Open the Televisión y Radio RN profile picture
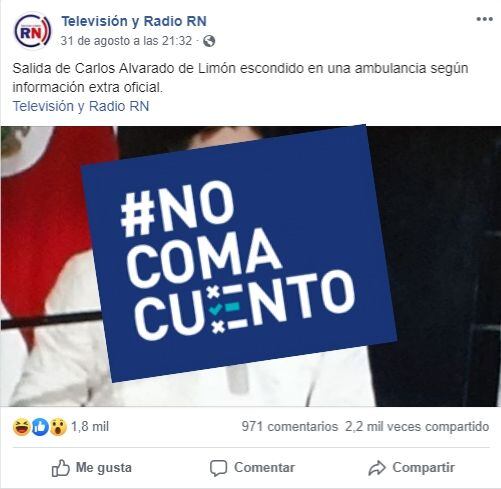 [x=32, y=31]
